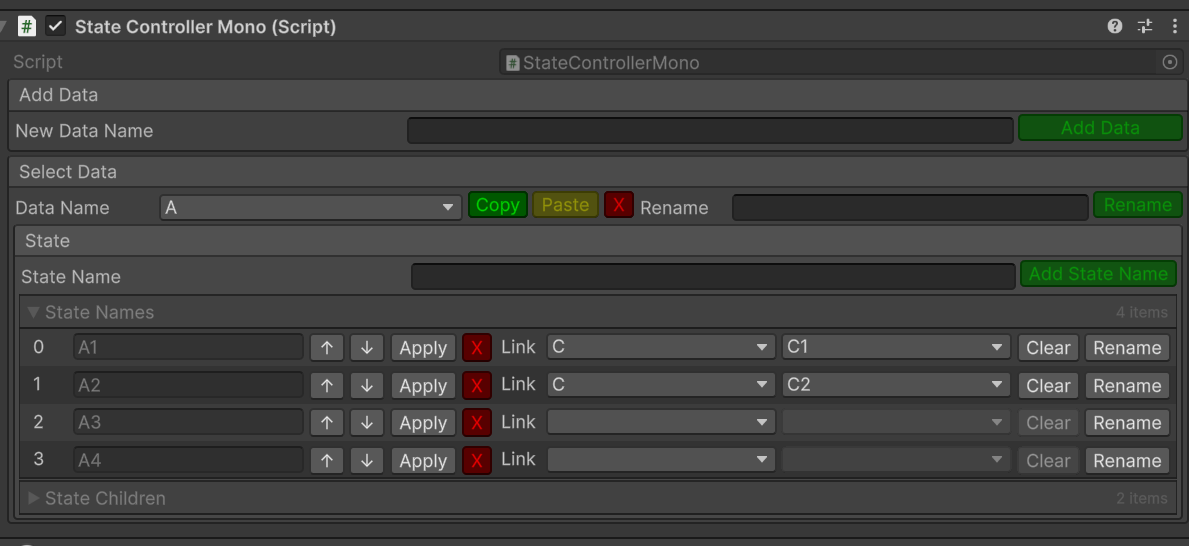Move state A1 down

coord(367,348)
